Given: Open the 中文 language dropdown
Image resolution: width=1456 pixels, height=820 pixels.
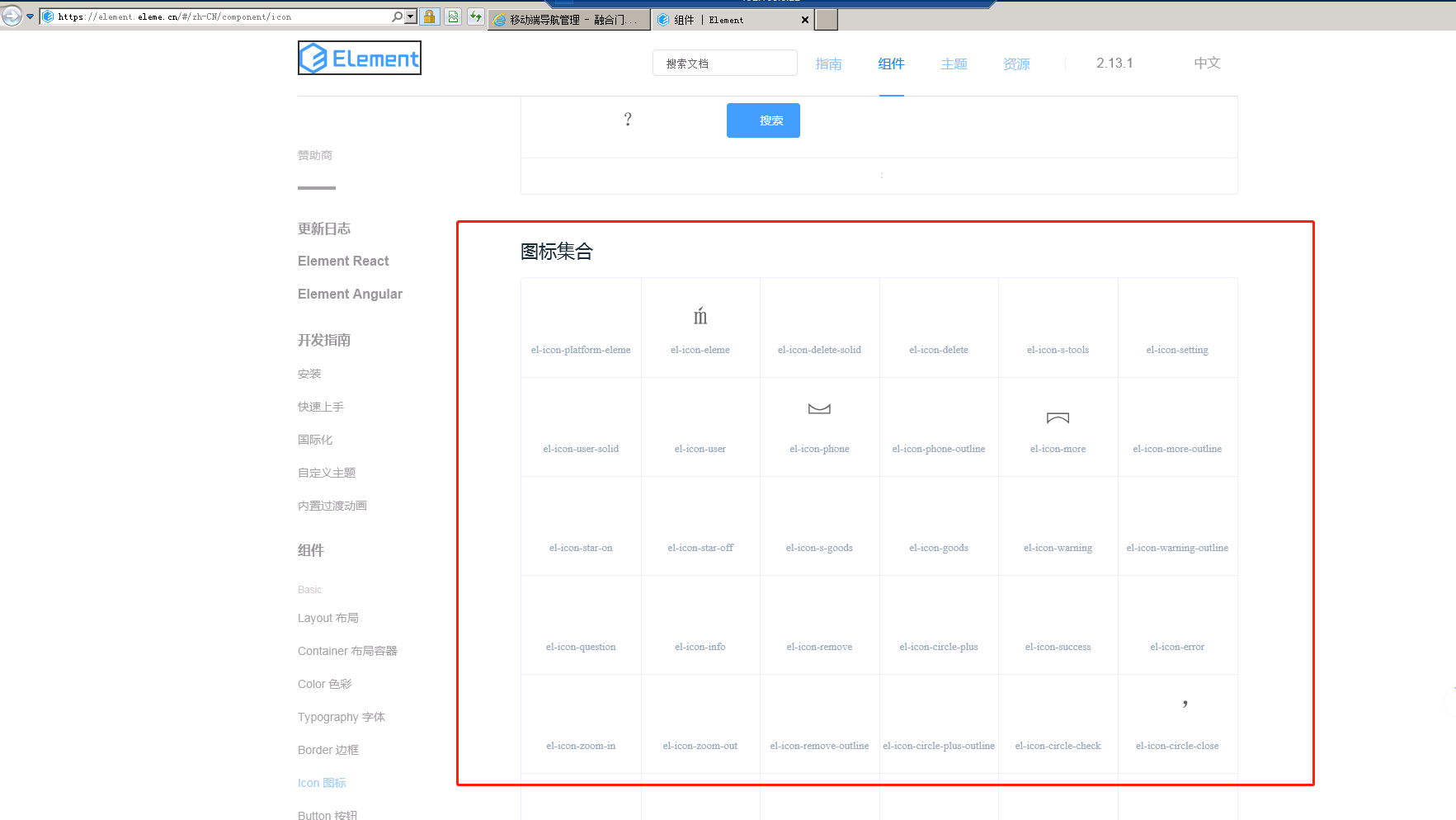Looking at the screenshot, I should [1207, 64].
